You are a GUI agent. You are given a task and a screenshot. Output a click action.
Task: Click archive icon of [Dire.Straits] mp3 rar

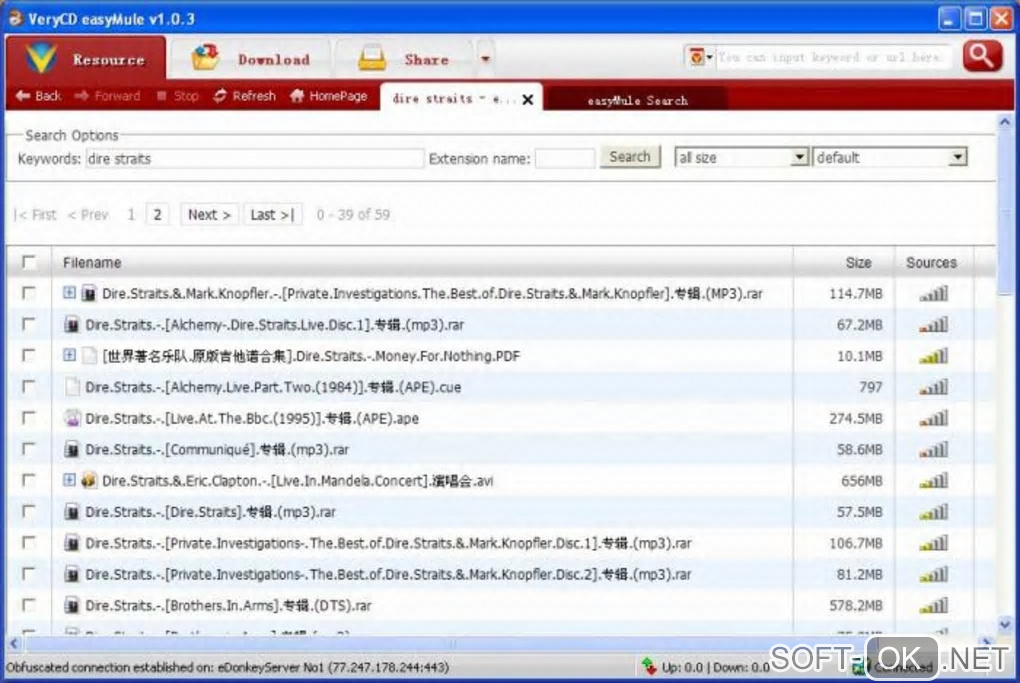point(72,512)
